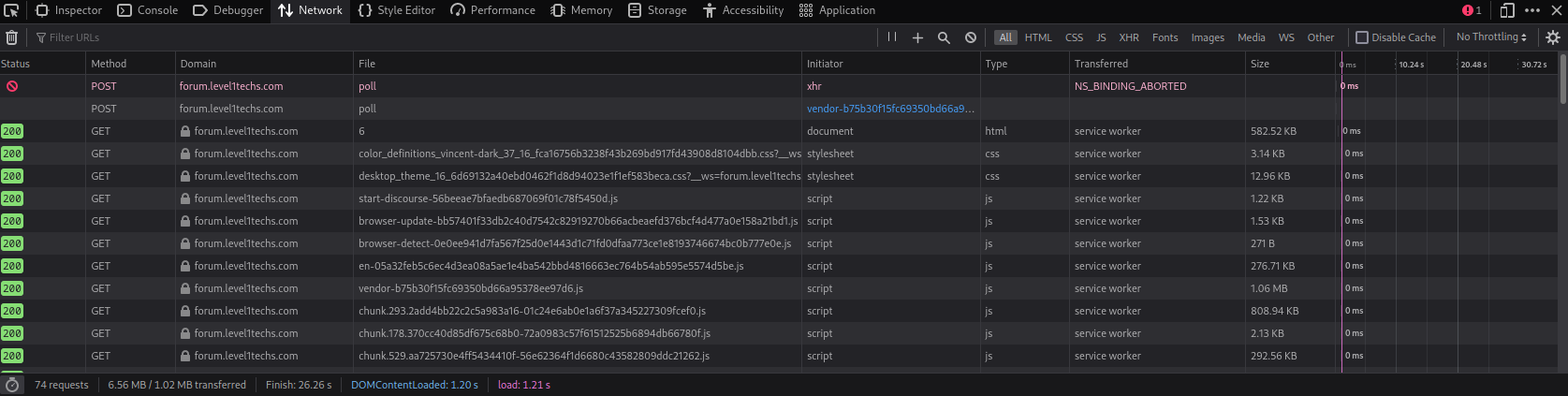
Task: Enable the Disable Cache checkbox
Action: click(x=1362, y=37)
